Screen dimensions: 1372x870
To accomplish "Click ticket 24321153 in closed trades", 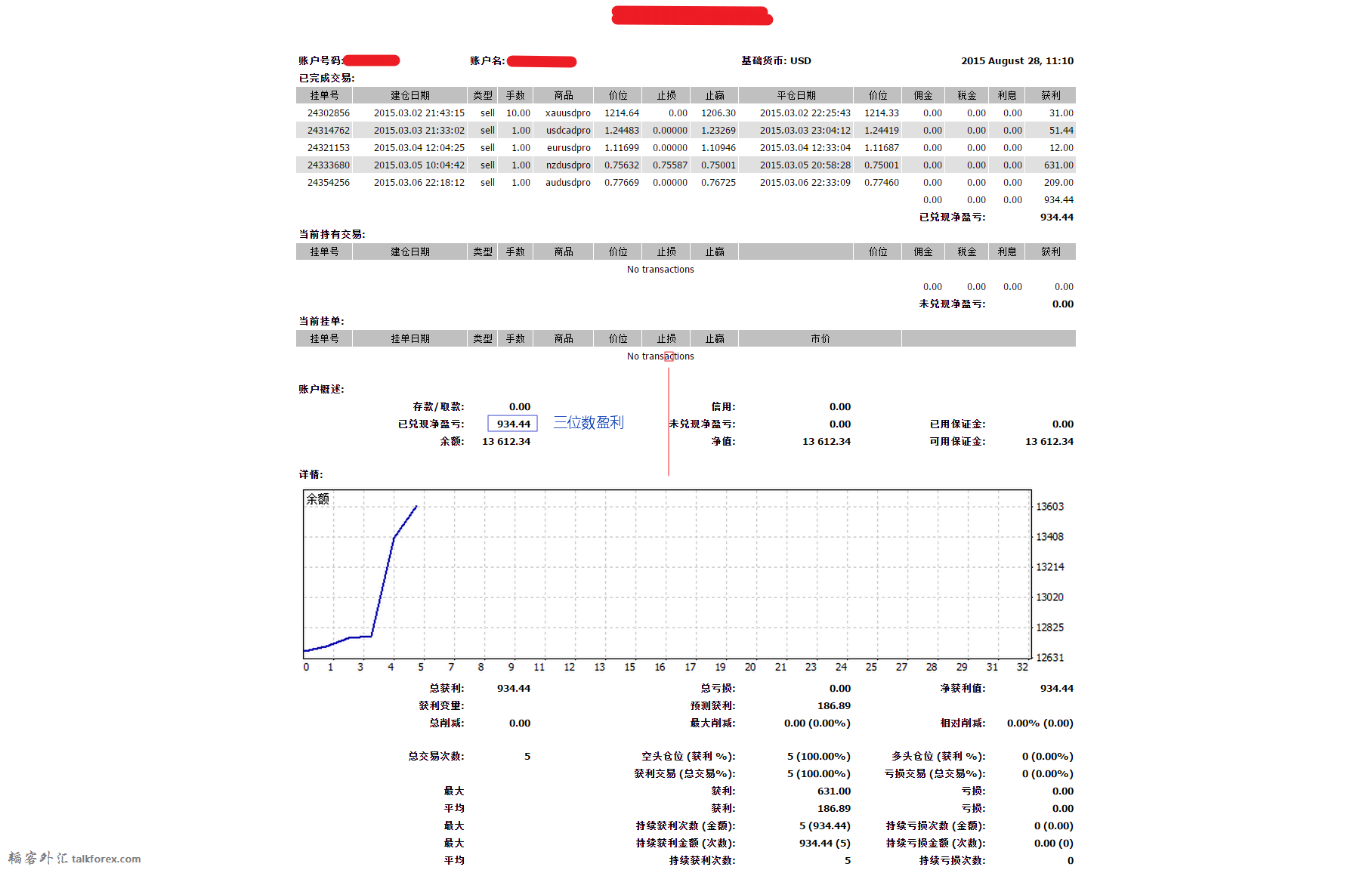I will tap(328, 148).
